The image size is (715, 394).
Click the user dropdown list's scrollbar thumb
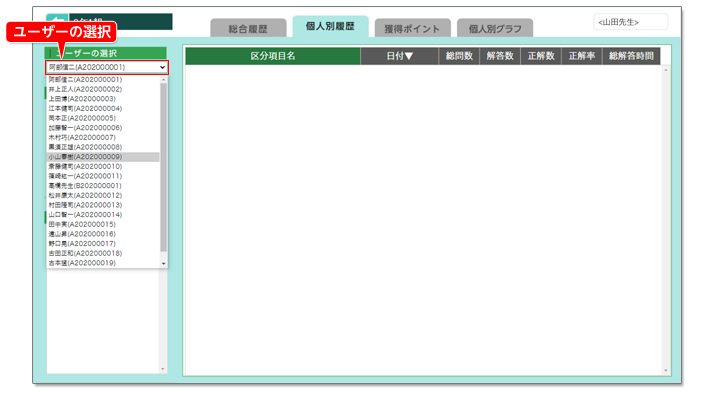(x=164, y=167)
